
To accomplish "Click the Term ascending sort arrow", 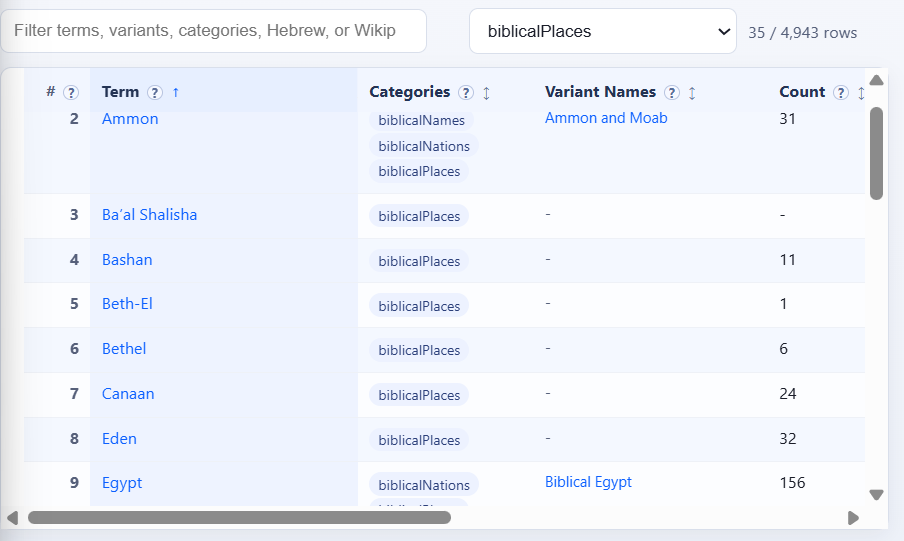I will (176, 92).
